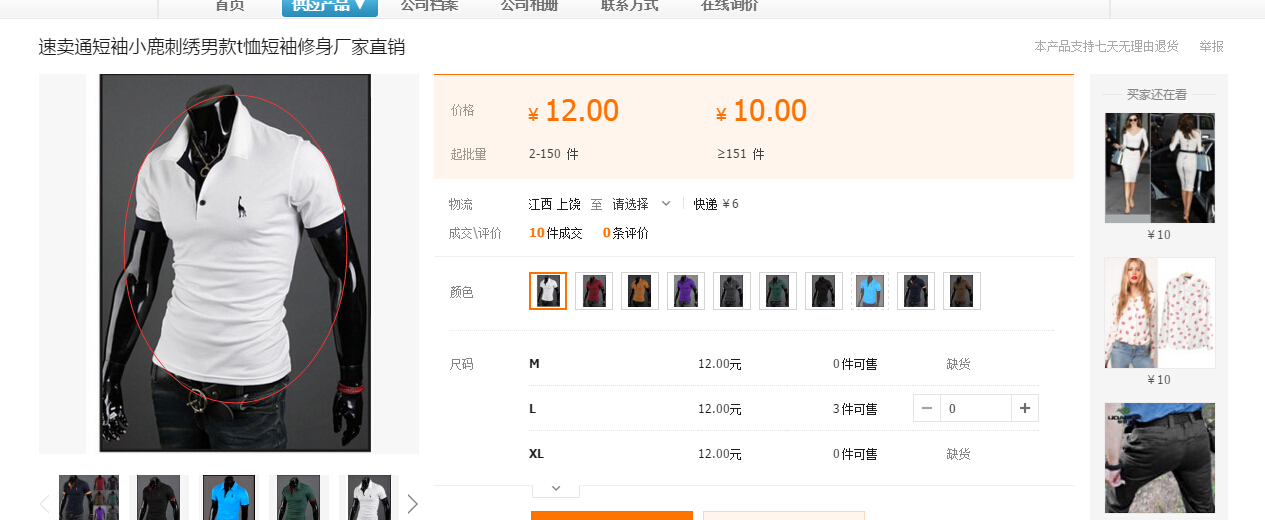Show previous product thumbnails with left arrow
Viewport: 1265px width, 520px height.
coord(45,504)
